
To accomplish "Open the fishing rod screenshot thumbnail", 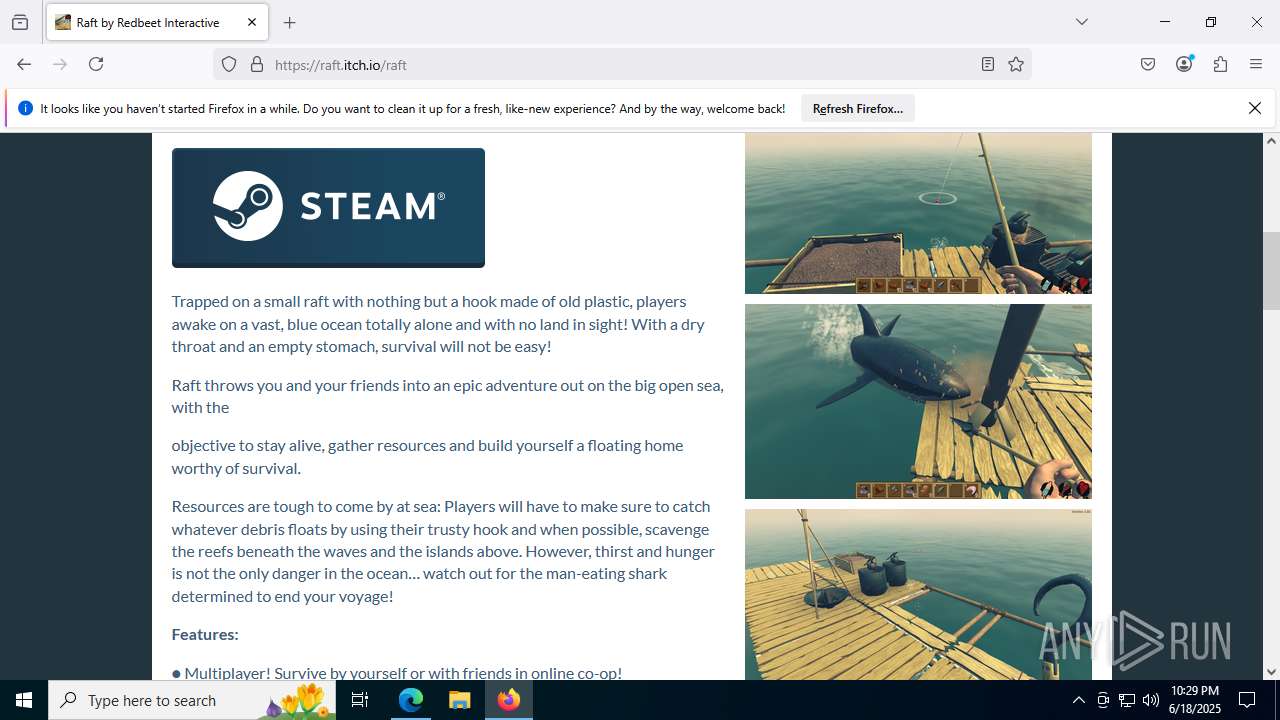I will pyautogui.click(x=918, y=213).
